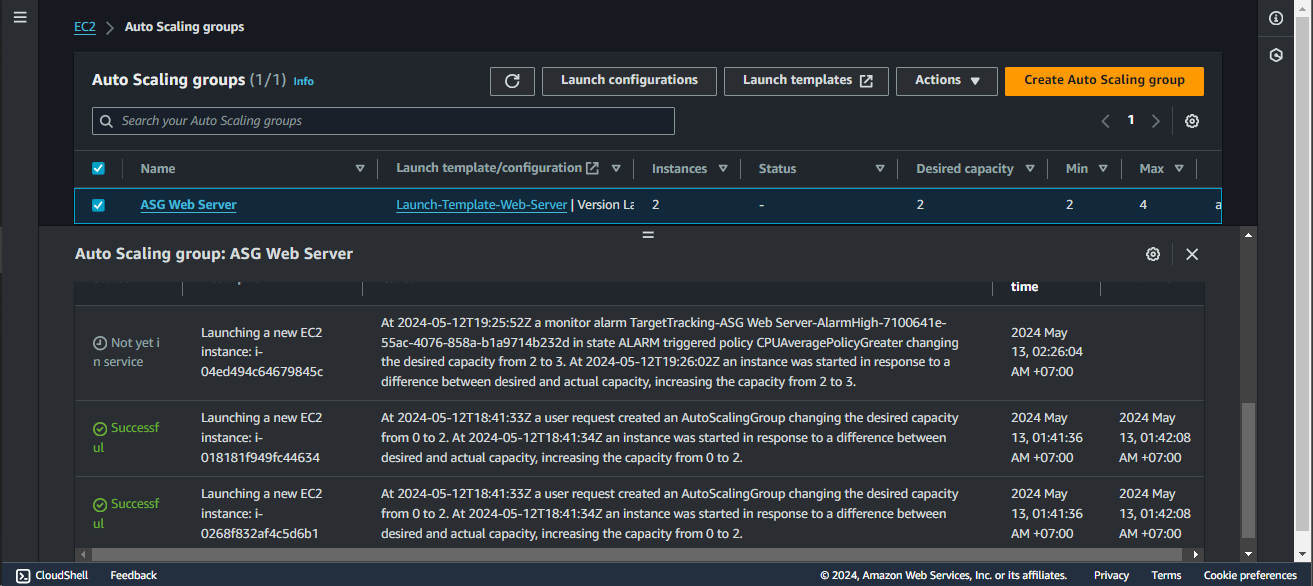Click the scroll-down arrow of the details panel
The height and width of the screenshot is (586, 1313).
tap(1247, 554)
